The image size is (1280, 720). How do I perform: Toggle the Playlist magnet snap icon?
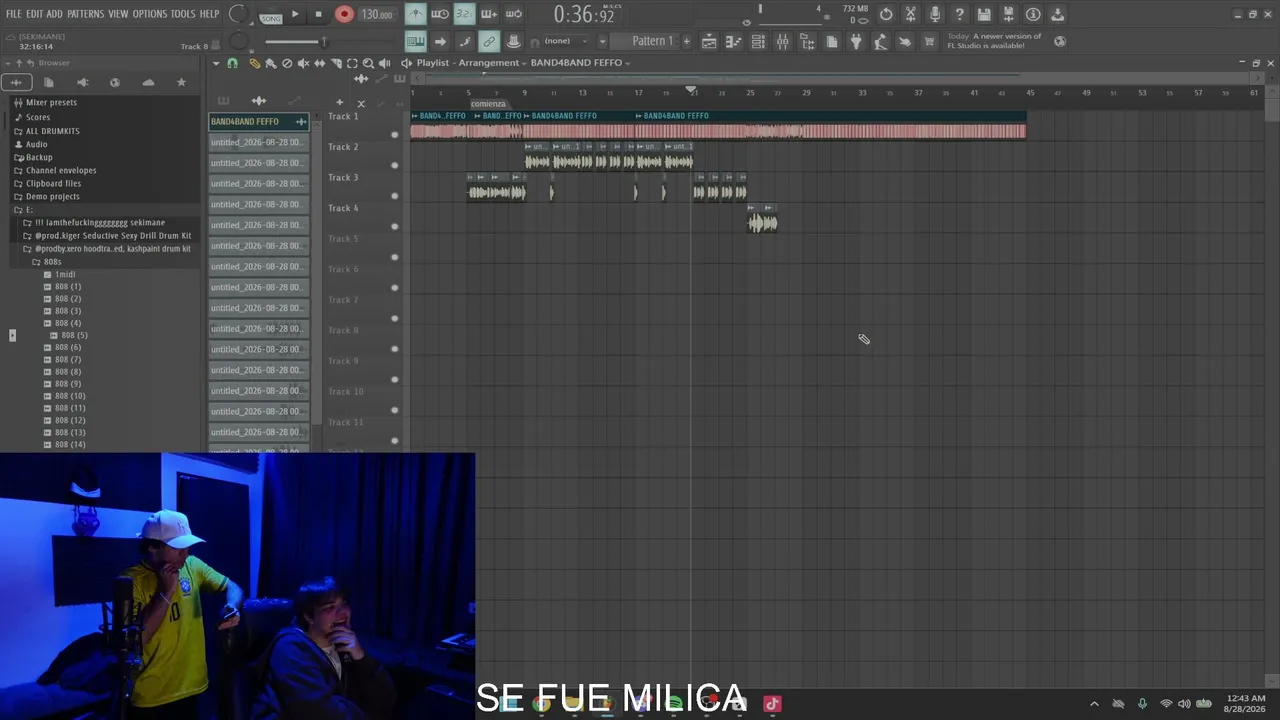pyautogui.click(x=232, y=63)
